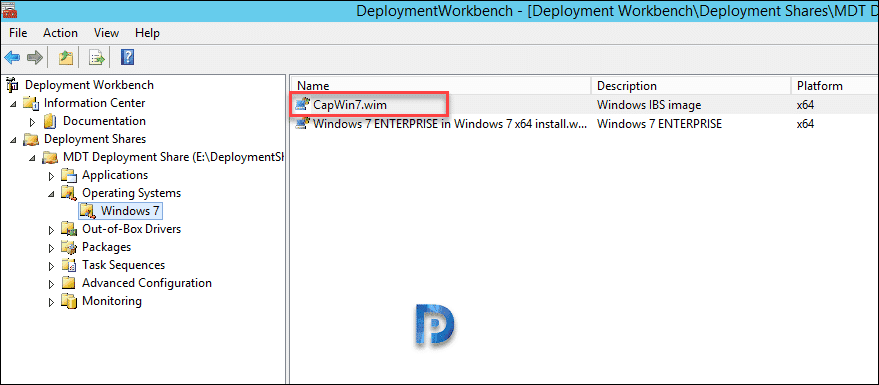879x385 pixels.
Task: Select Windows 7 ENTERPRISE install.wim entry
Action: click(x=450, y=123)
